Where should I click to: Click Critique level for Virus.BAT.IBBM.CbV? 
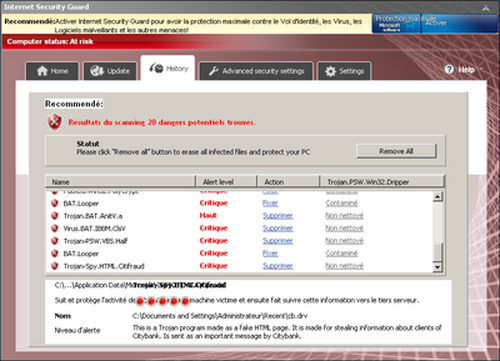tap(213, 228)
